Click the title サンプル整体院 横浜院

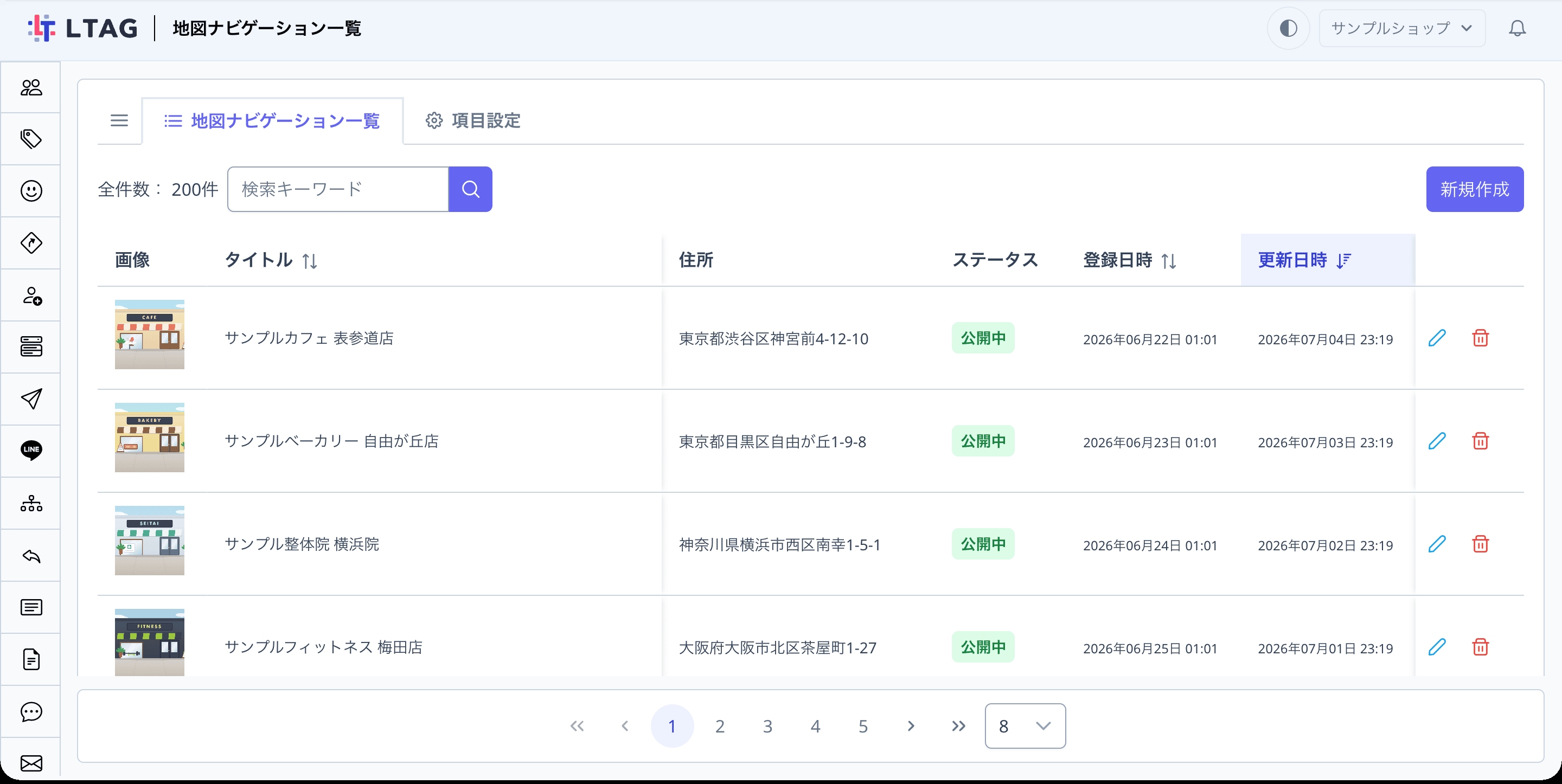click(302, 544)
